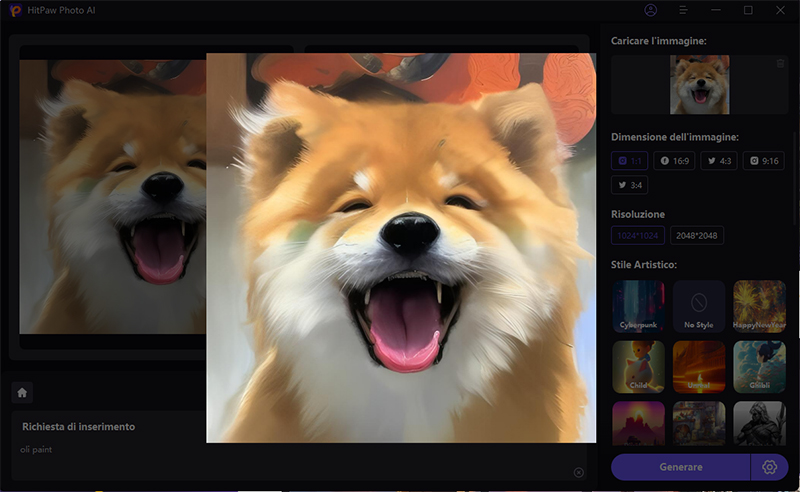This screenshot has height=492, width=800.
Task: Pick the sunset mountain style thumbnail
Action: coord(638,423)
